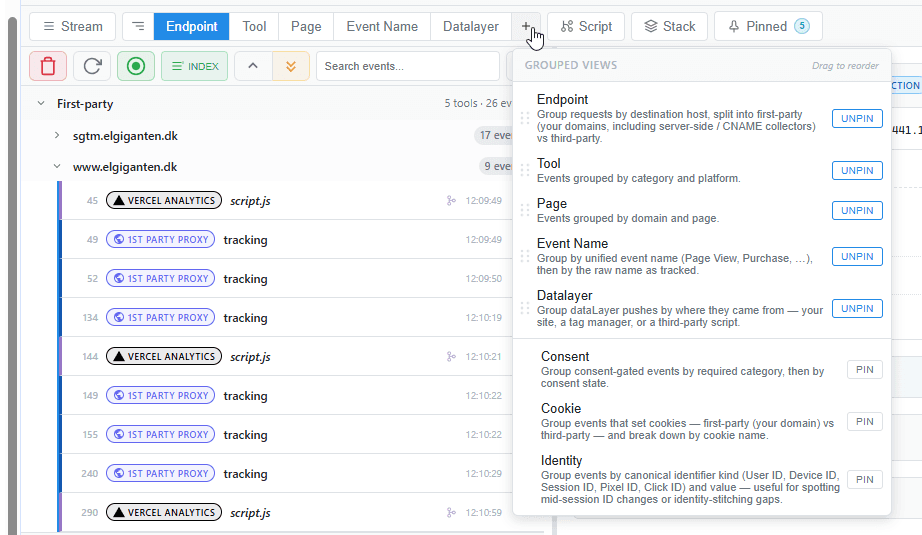
Task: Open event 49 1st Party Proxy tracking
Action: pos(287,239)
